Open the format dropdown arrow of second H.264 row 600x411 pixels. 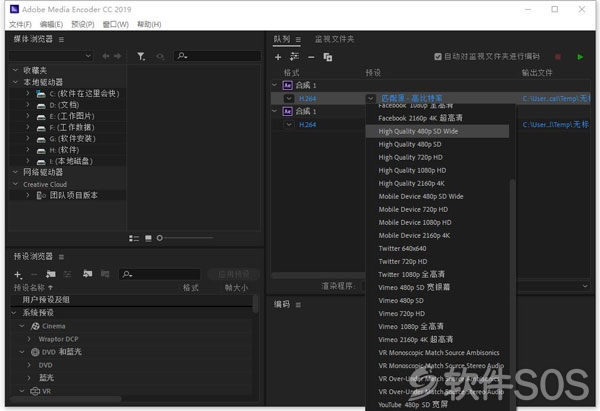tap(289, 124)
